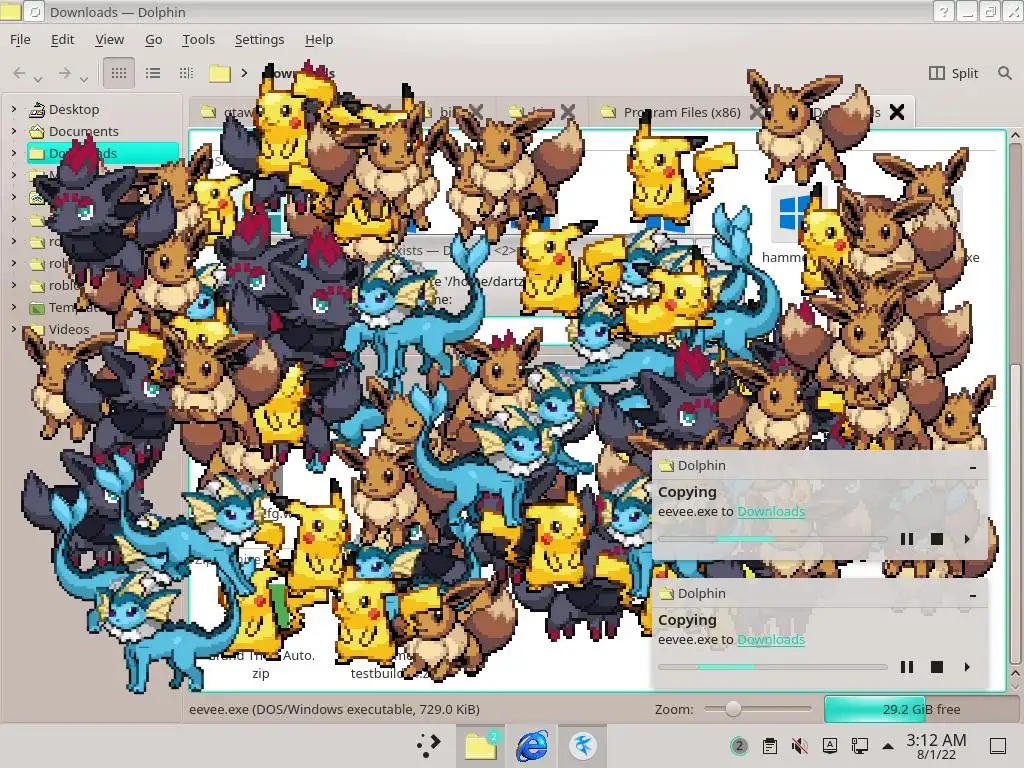Viewport: 1024px width, 768px height.
Task: Show hidden tray icons arrow
Action: [888, 746]
